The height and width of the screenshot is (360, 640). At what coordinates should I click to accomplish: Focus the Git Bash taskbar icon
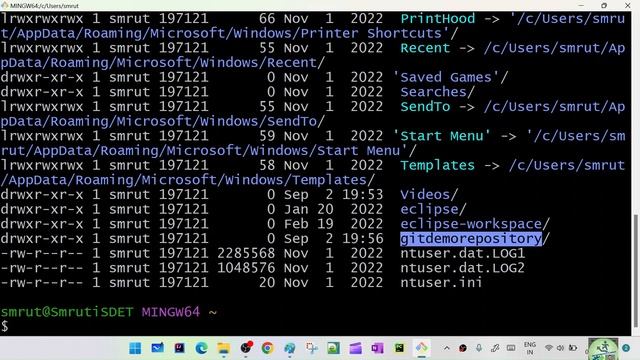tap(421, 348)
